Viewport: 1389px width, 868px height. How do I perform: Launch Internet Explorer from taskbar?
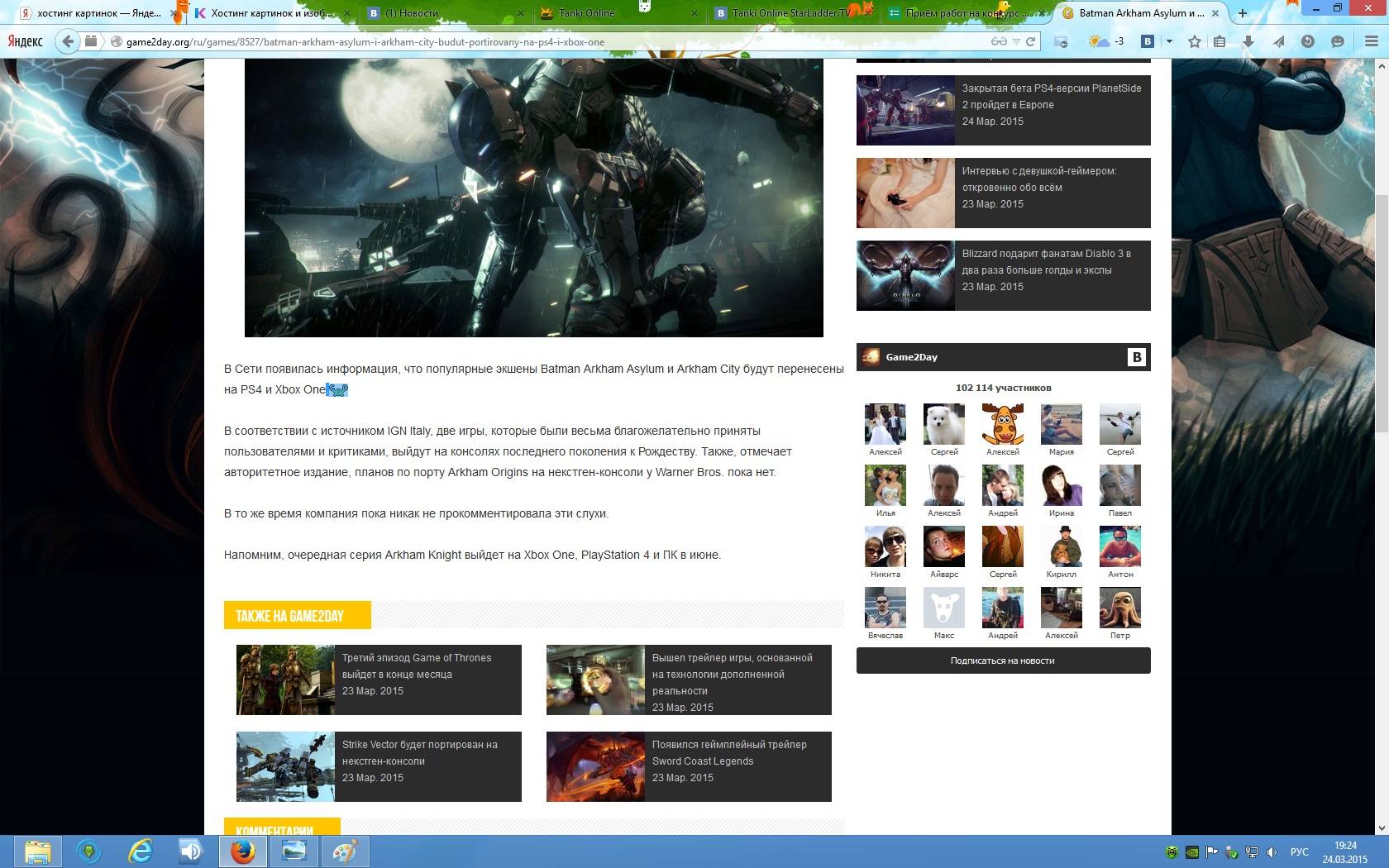tap(141, 851)
